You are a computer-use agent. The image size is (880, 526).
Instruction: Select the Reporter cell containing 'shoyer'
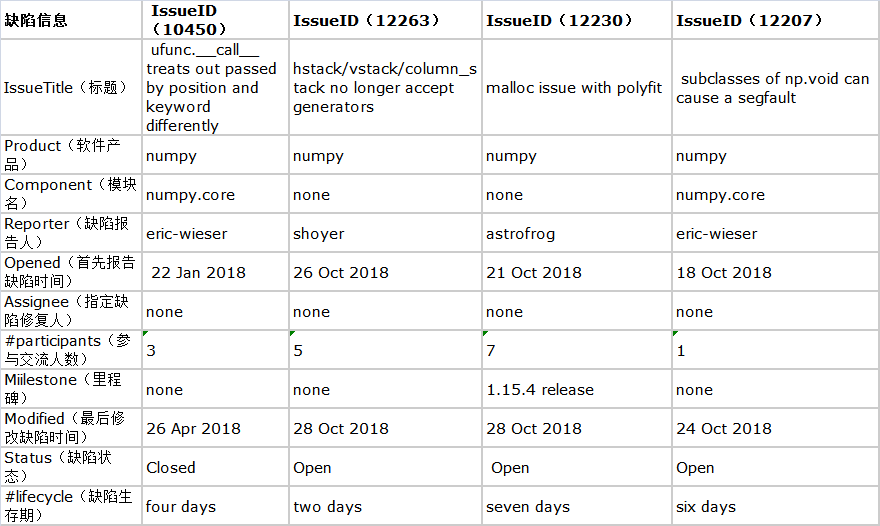(x=319, y=234)
